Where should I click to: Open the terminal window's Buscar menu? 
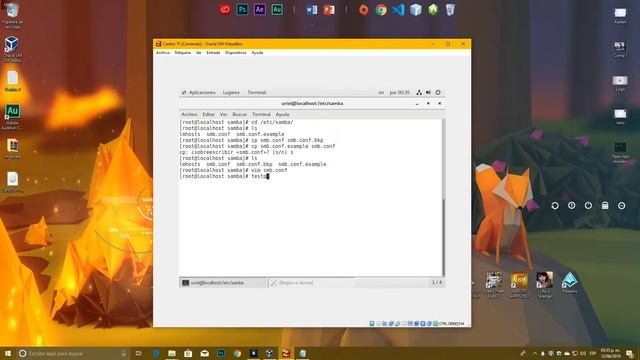pyautogui.click(x=240, y=114)
